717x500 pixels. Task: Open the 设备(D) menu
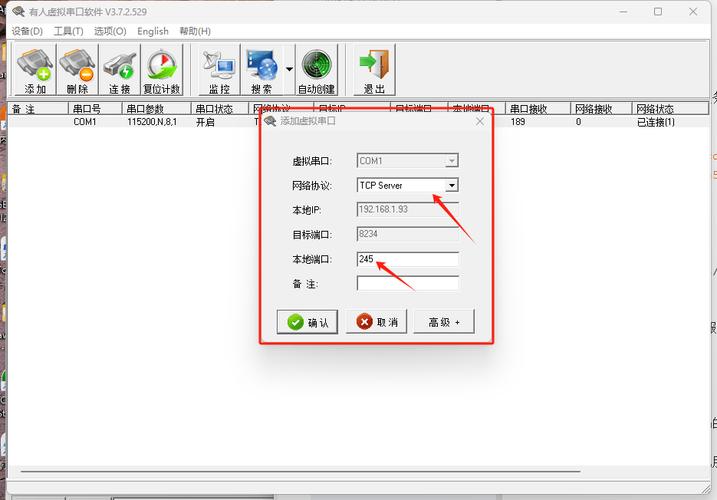pyautogui.click(x=27, y=31)
